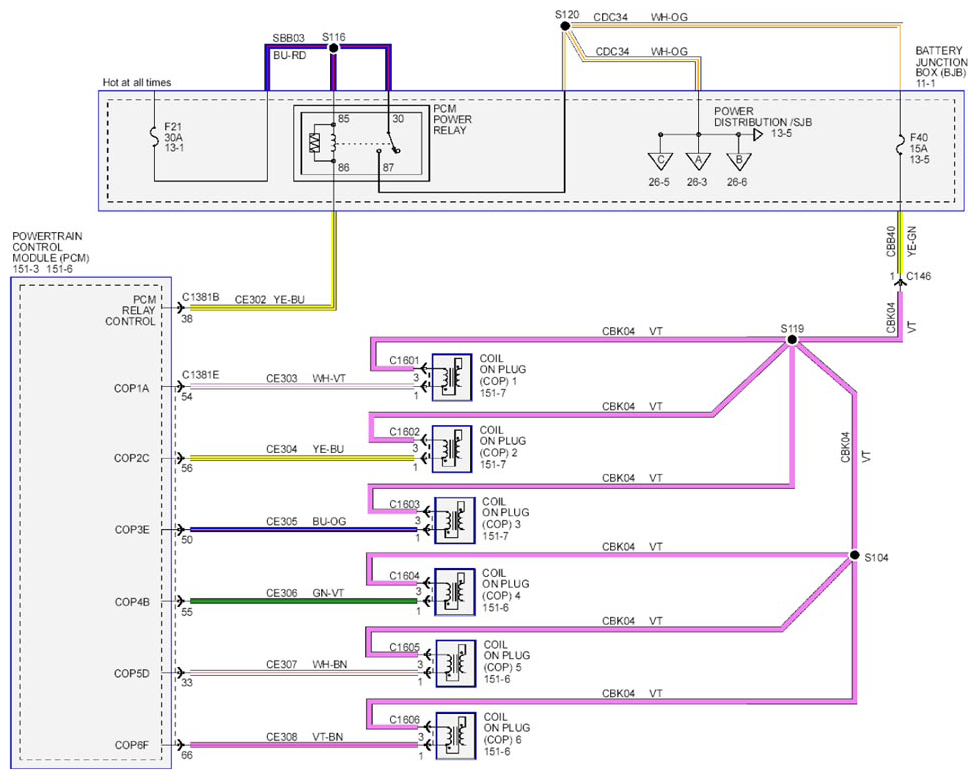977x779 pixels.
Task: Select the "SBB03" circuit label
Action: (x=288, y=38)
